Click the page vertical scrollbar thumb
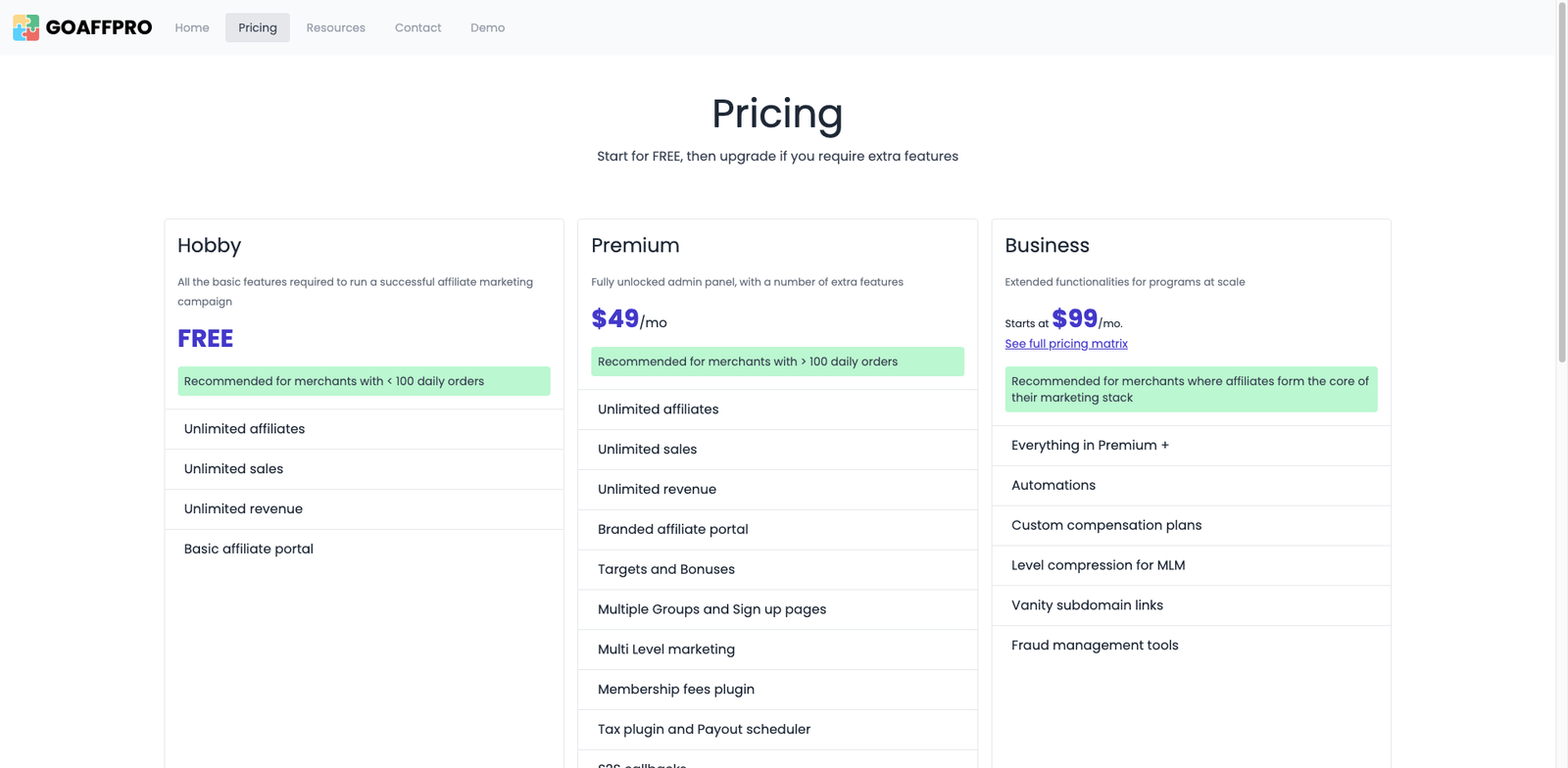Viewport: 1568px width, 768px height. click(x=1562, y=182)
